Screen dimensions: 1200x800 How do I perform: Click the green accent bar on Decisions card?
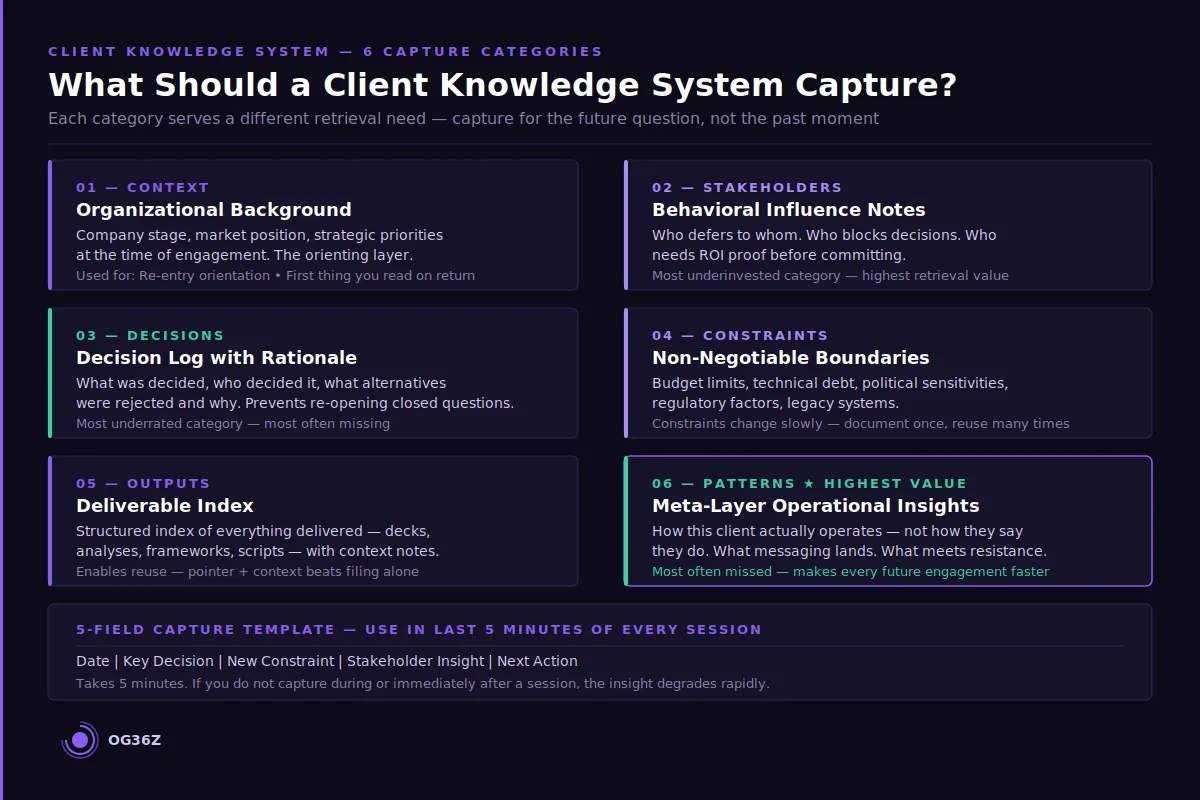51,373
